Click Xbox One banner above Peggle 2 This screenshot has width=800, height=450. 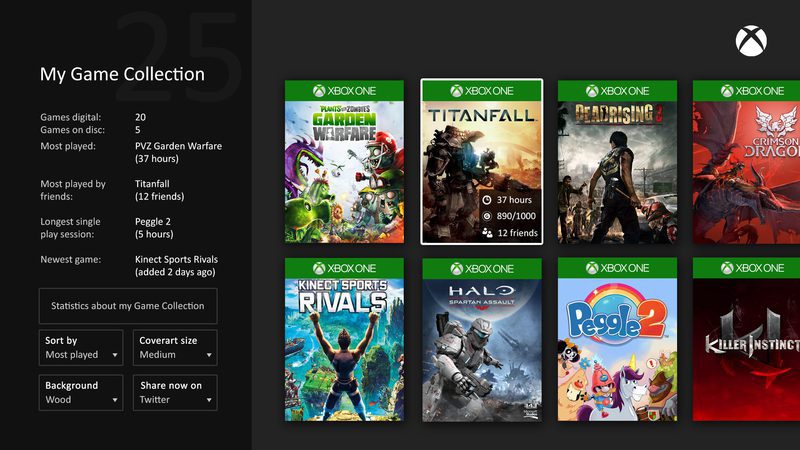[x=617, y=269]
